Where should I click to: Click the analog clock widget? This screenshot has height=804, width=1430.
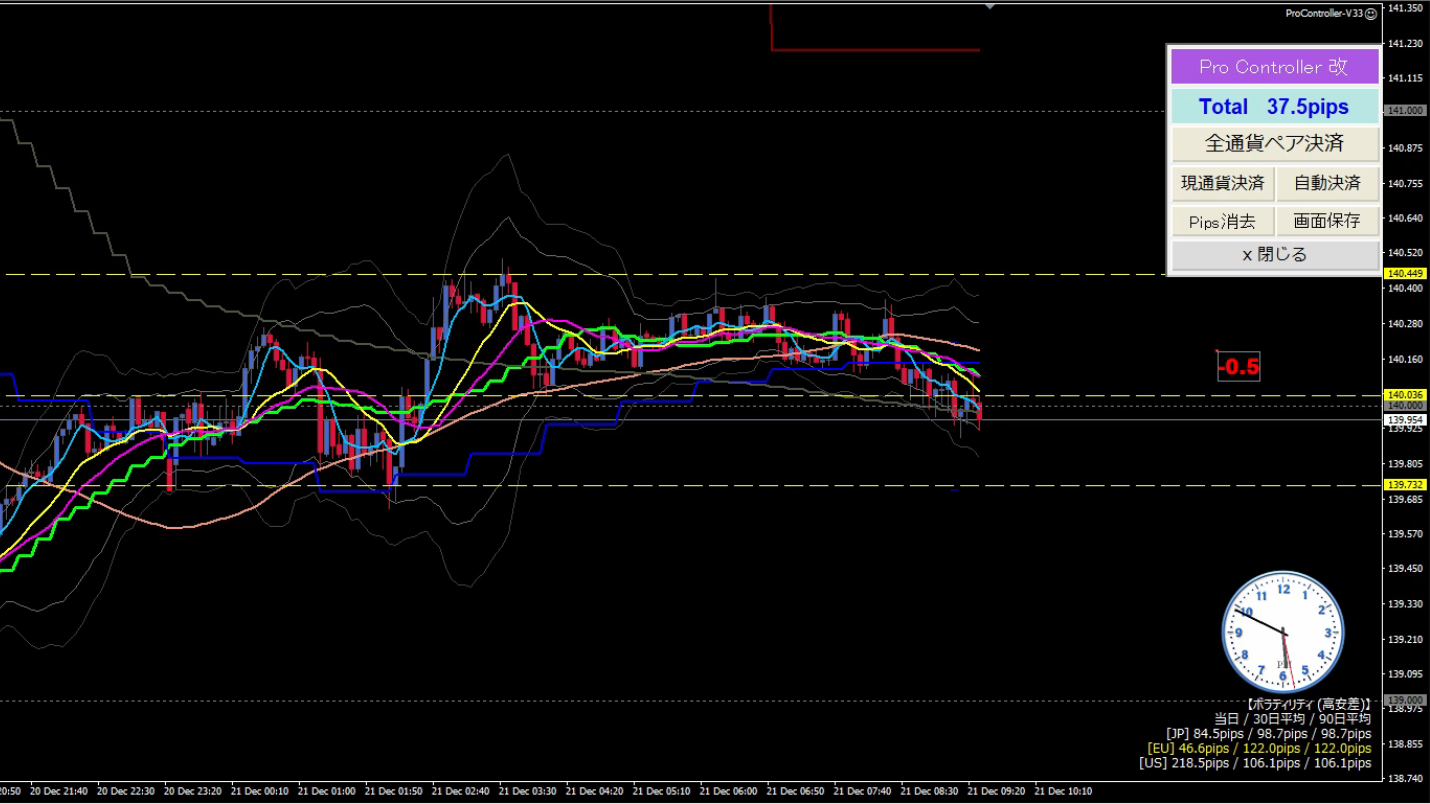[x=1283, y=632]
